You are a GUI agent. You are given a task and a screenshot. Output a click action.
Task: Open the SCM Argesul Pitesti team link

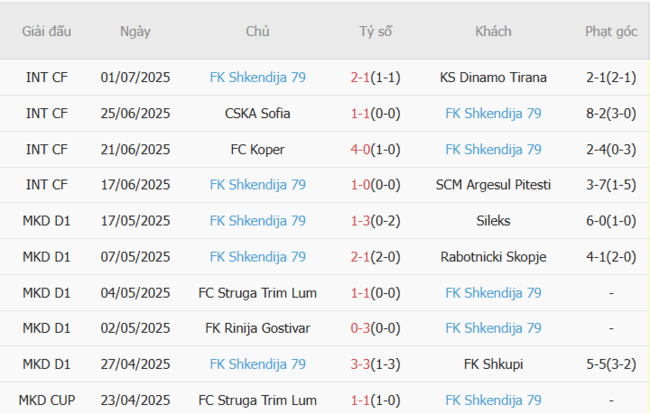coord(493,185)
